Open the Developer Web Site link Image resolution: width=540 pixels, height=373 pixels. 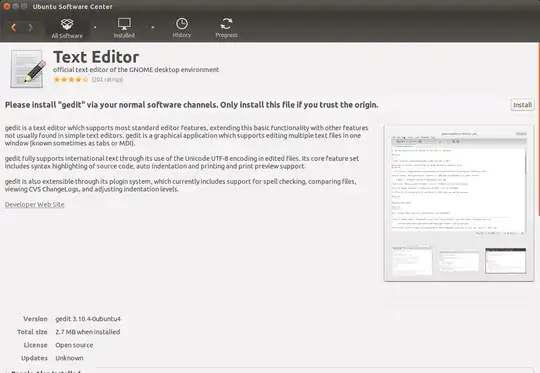(34, 205)
